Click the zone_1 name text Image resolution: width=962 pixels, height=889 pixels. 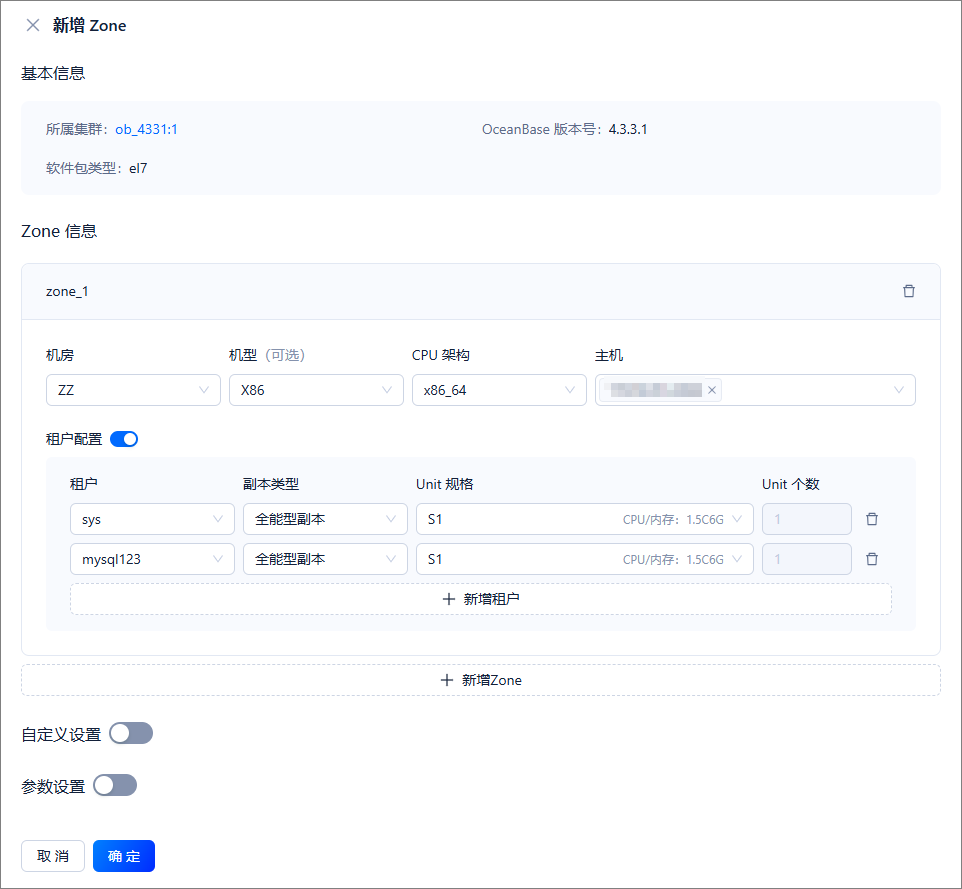click(67, 291)
